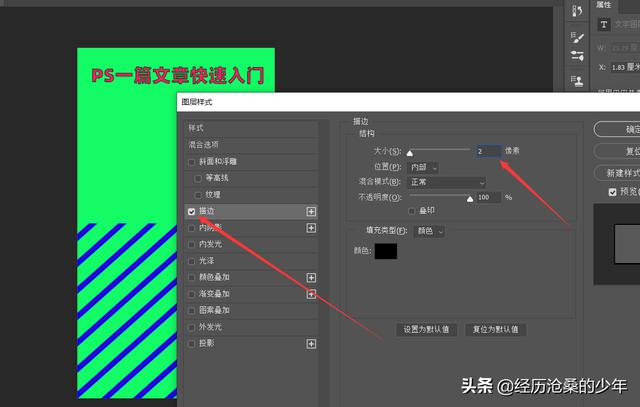Toggle the 预览 checkbox
The width and height of the screenshot is (640, 407).
click(x=612, y=192)
